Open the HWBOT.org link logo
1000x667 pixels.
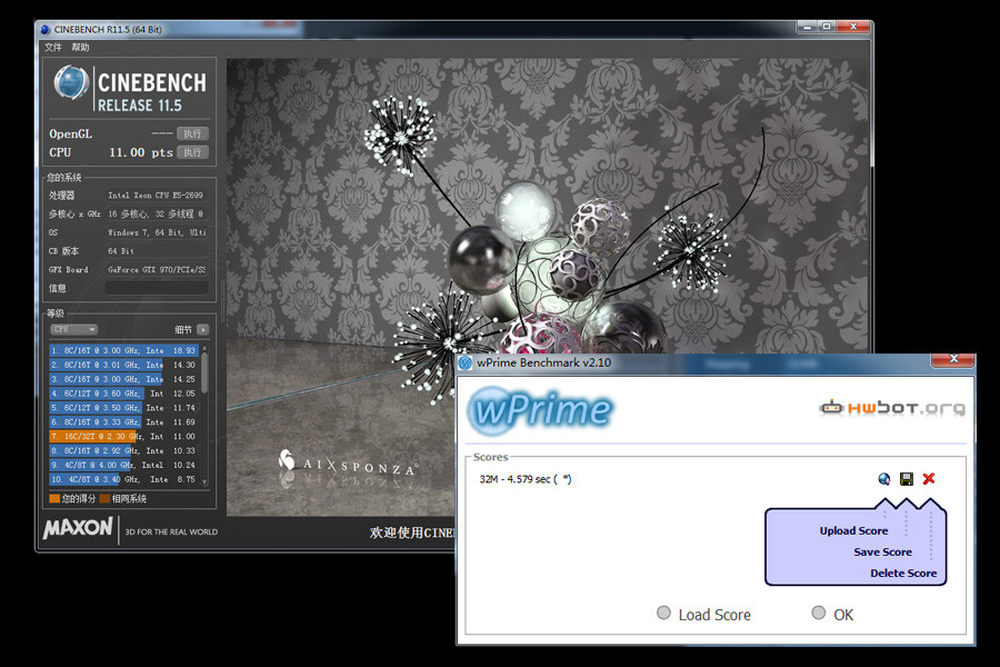click(x=892, y=407)
